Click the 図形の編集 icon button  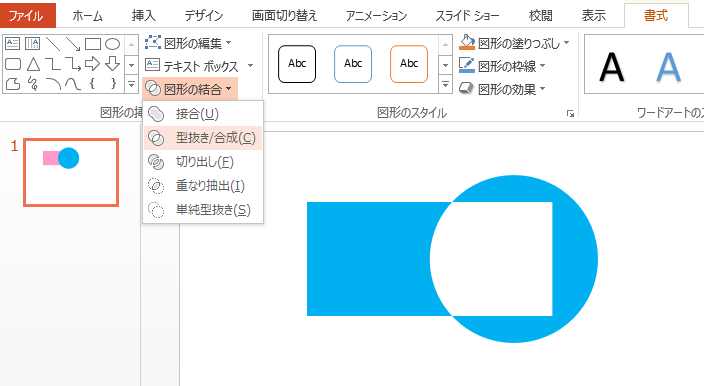tap(153, 43)
